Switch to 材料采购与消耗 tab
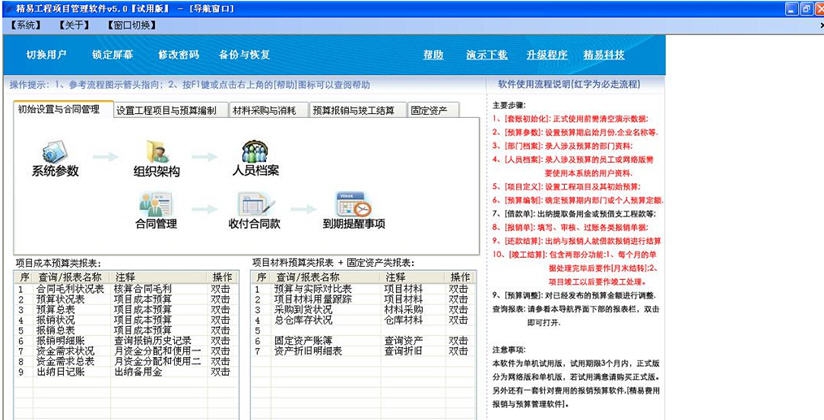 click(268, 110)
